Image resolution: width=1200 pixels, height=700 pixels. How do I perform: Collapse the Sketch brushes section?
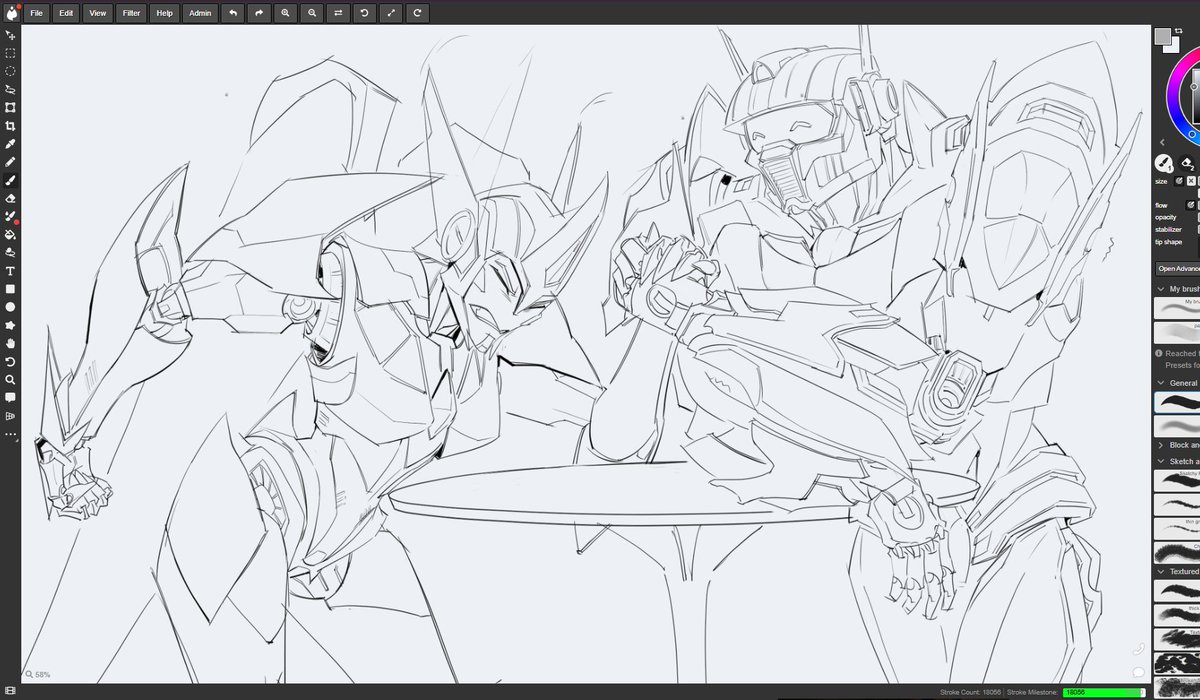click(x=1160, y=462)
